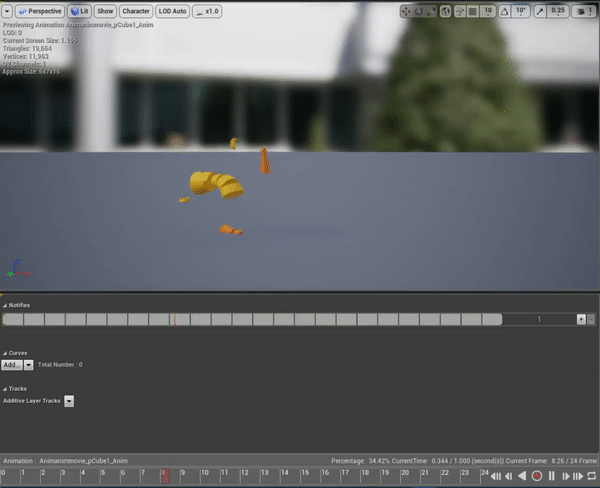Click frame 12 on the timeline
Screen dimensions: 600x488
[245, 473]
